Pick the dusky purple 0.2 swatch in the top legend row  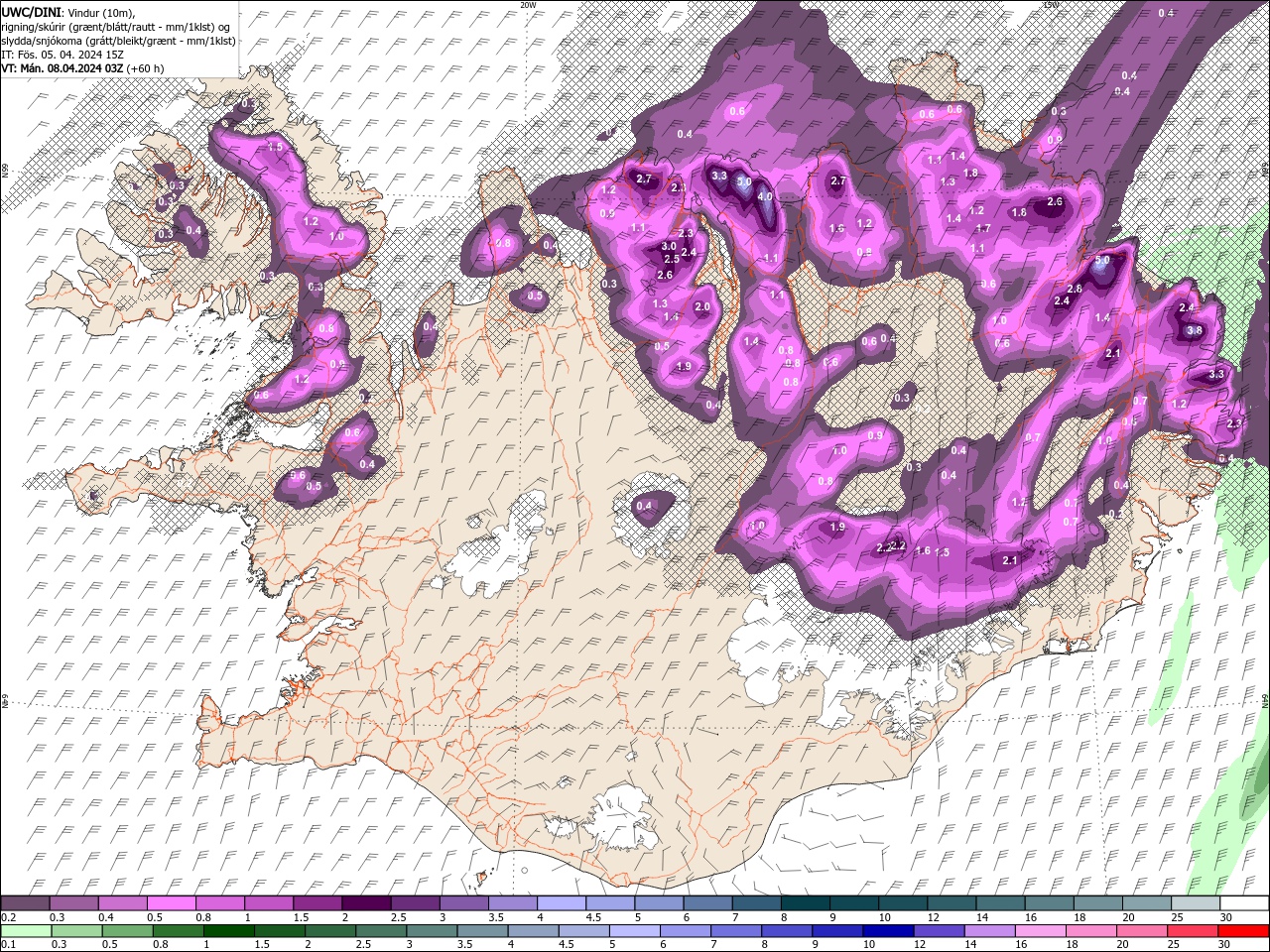25,903
